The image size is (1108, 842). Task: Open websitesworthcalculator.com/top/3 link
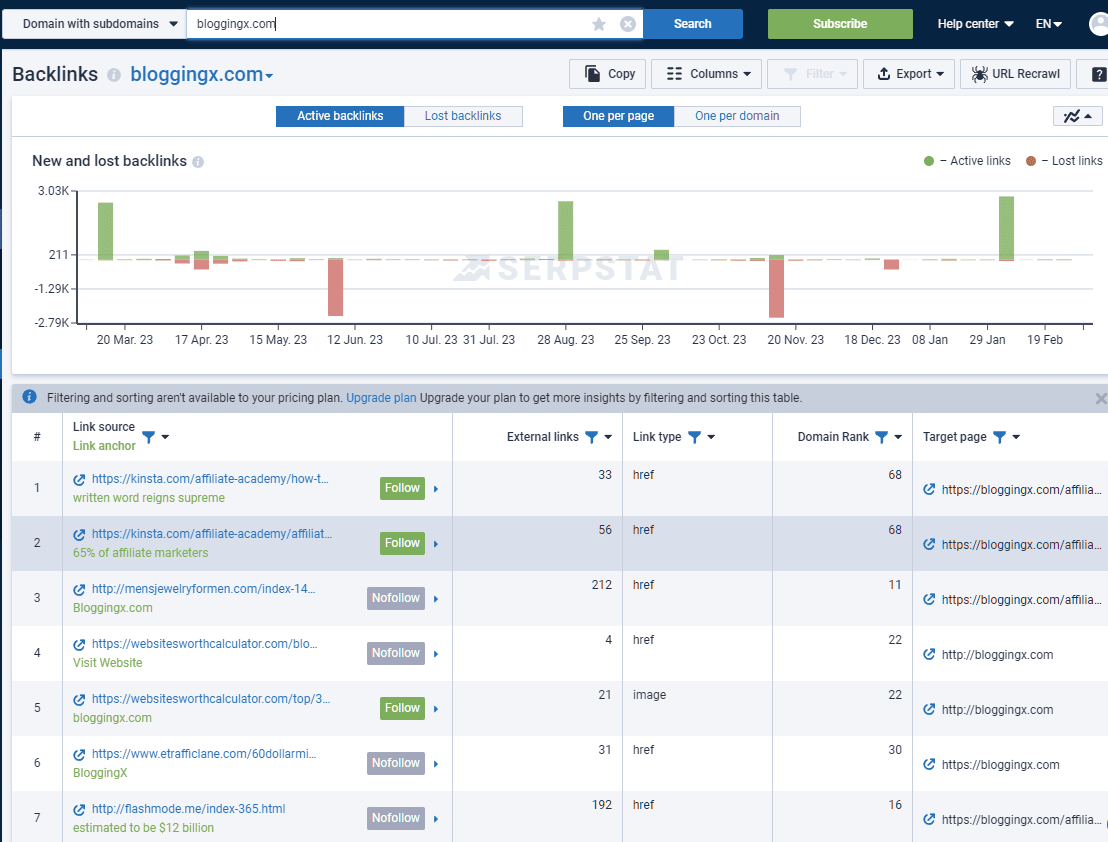click(211, 699)
